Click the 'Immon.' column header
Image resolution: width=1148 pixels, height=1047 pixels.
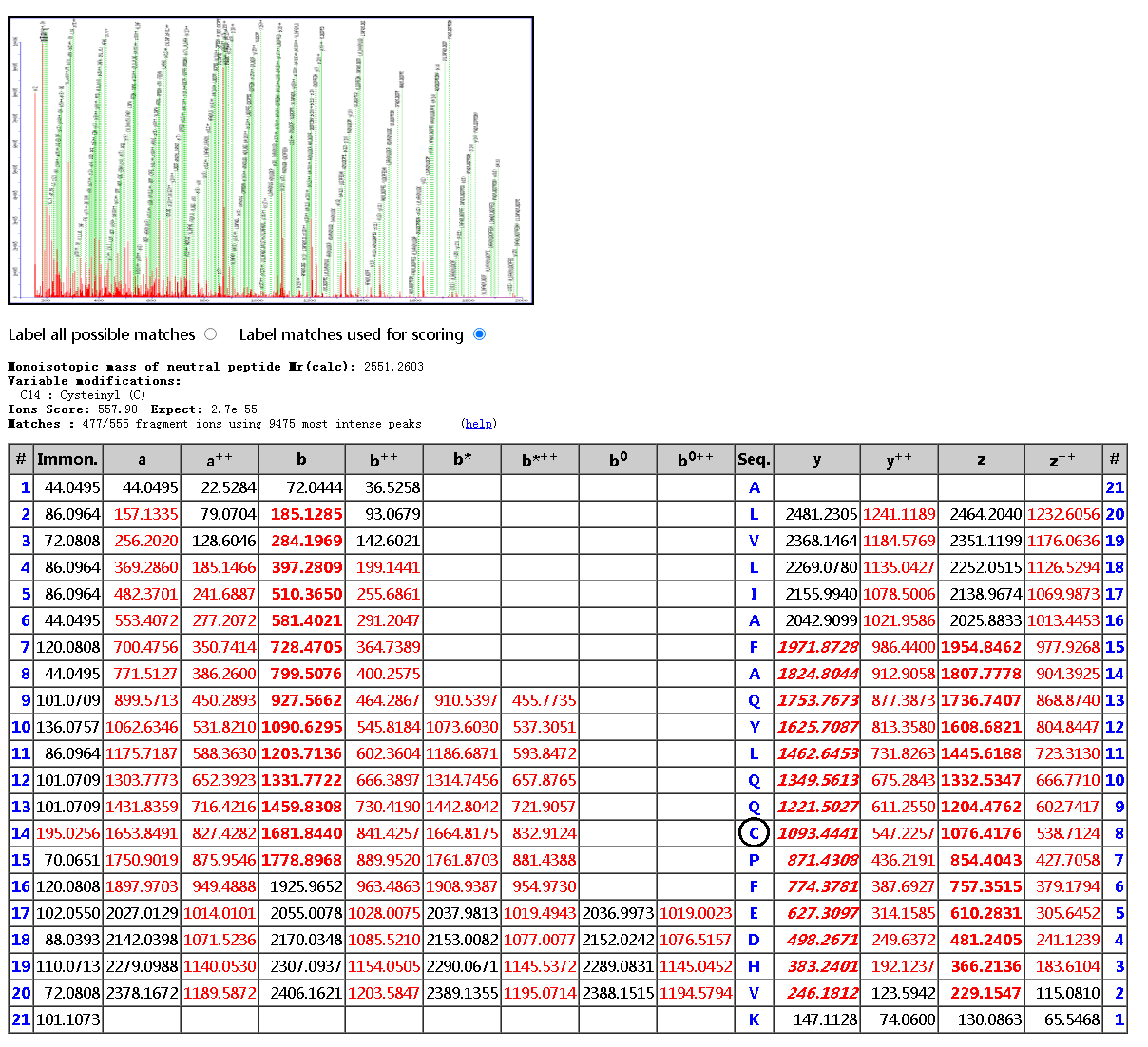(x=67, y=459)
